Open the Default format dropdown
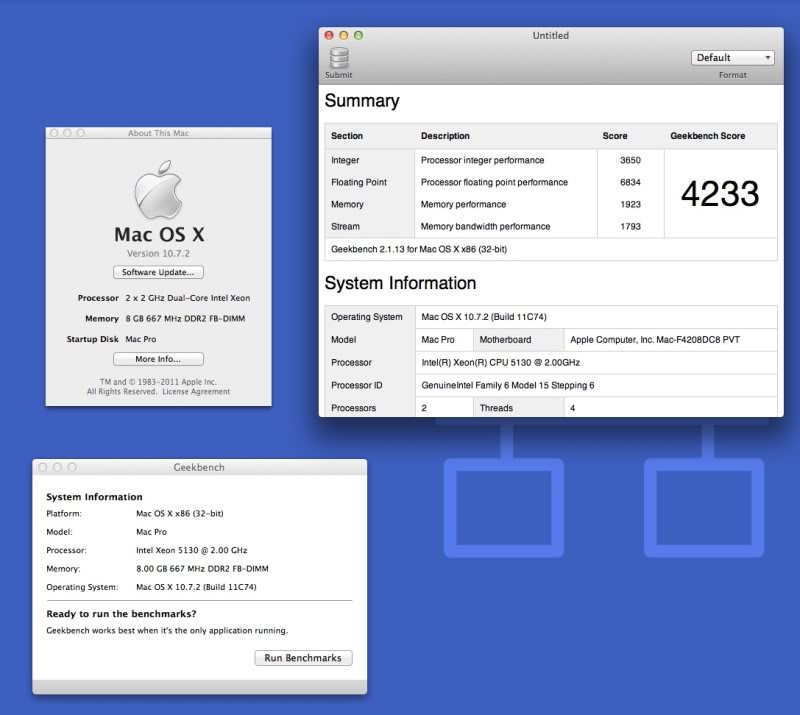This screenshot has height=715, width=800. point(733,58)
